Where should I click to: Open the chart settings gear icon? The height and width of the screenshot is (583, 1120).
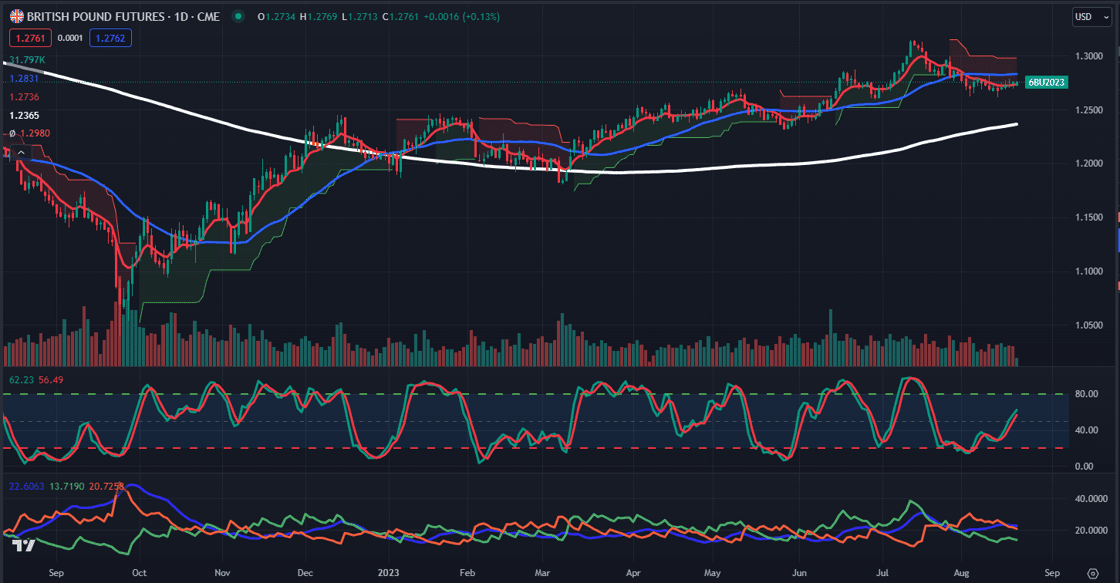tap(1093, 573)
